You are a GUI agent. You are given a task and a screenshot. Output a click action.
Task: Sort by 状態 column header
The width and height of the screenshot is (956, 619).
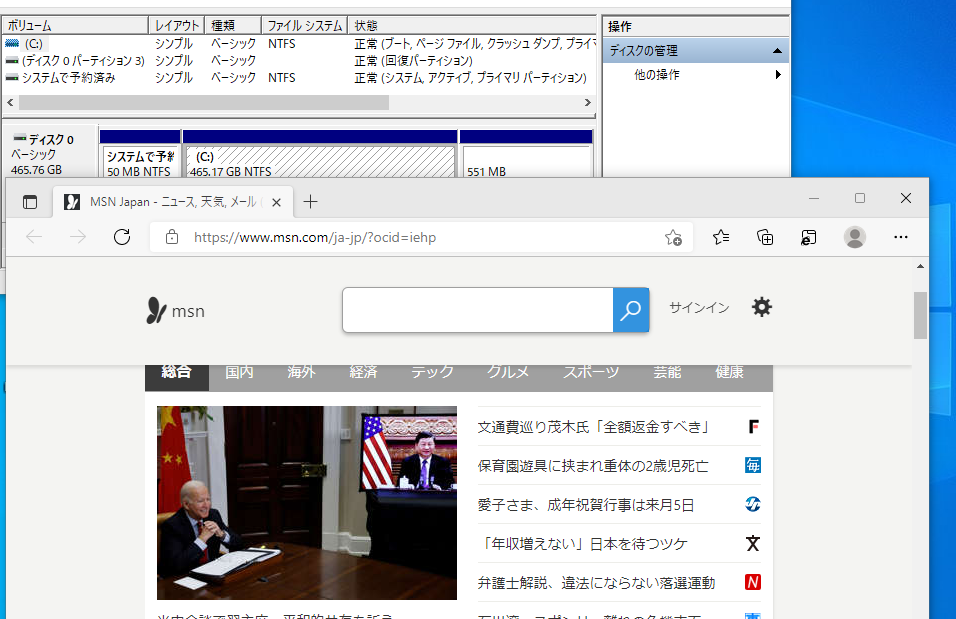click(472, 26)
